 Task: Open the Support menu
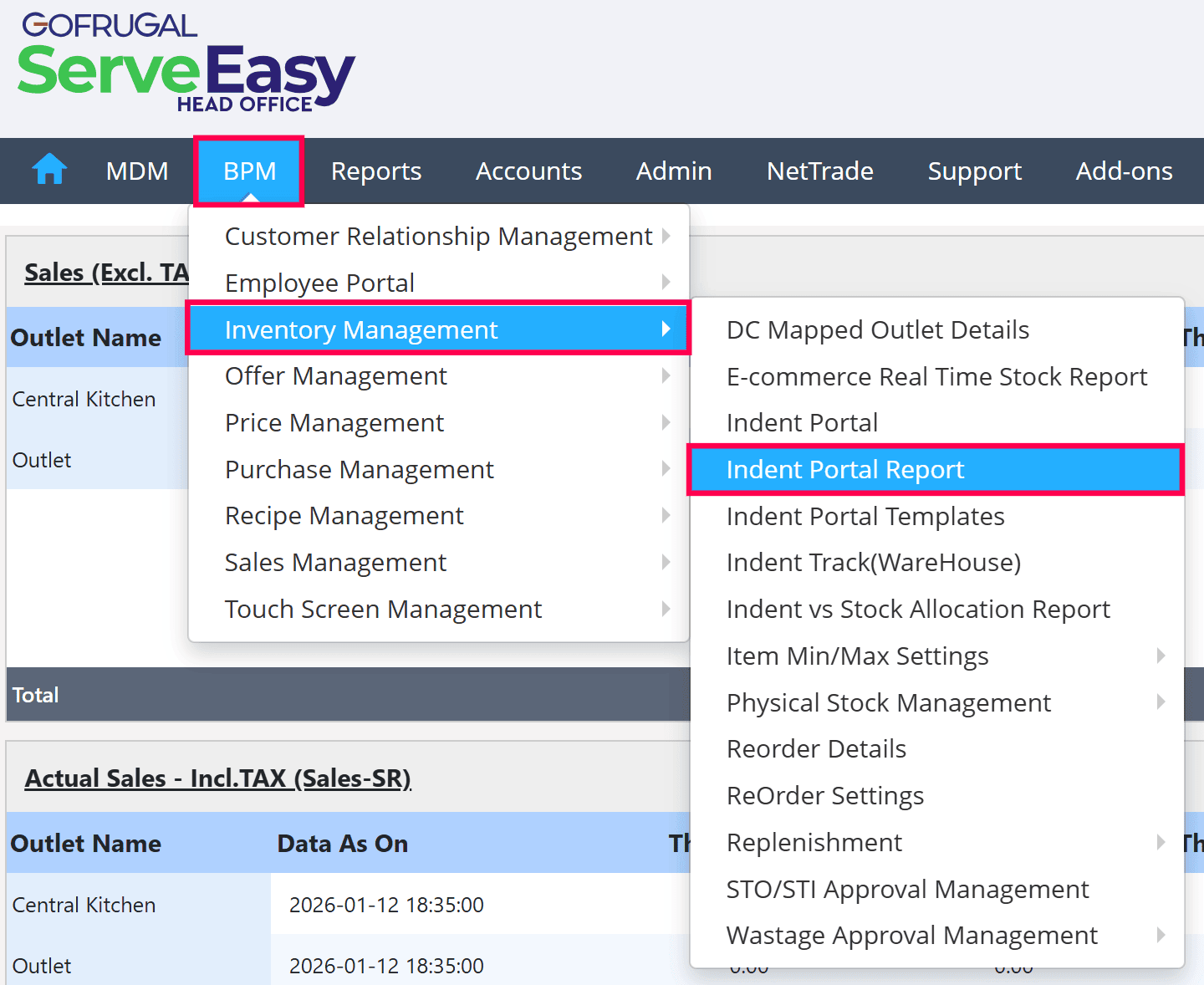coord(975,171)
